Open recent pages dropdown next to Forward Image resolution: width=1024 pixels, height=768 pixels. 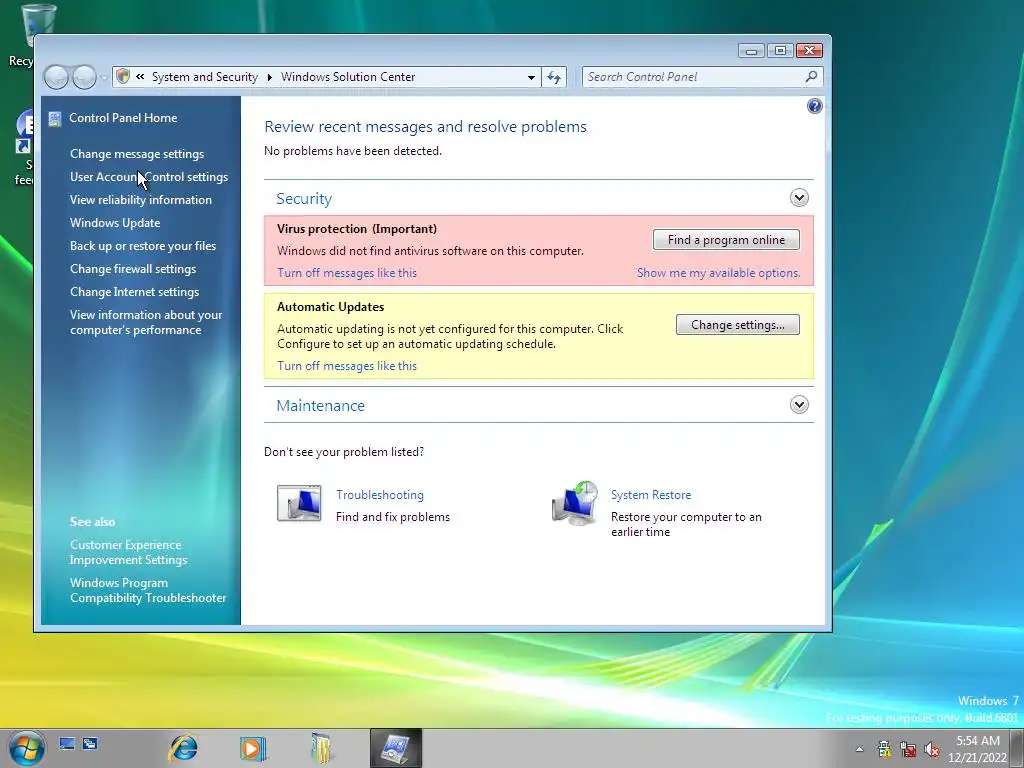104,78
